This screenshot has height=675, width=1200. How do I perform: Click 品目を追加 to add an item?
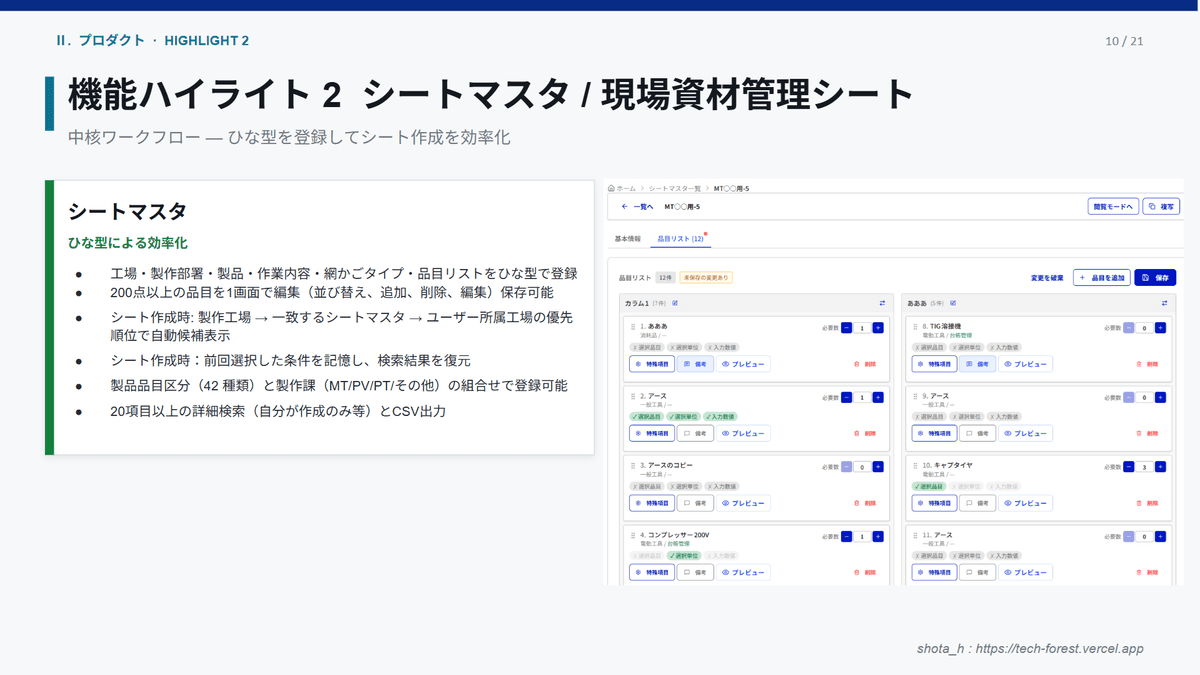click(x=1101, y=278)
